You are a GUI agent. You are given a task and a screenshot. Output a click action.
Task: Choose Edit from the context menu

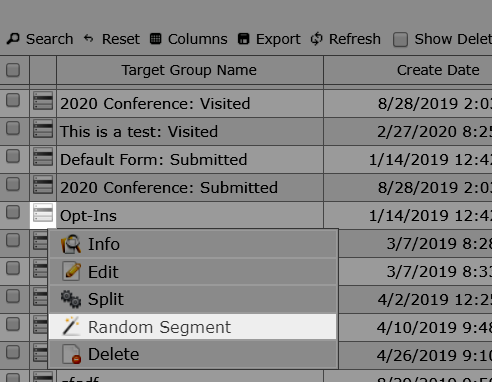193,272
